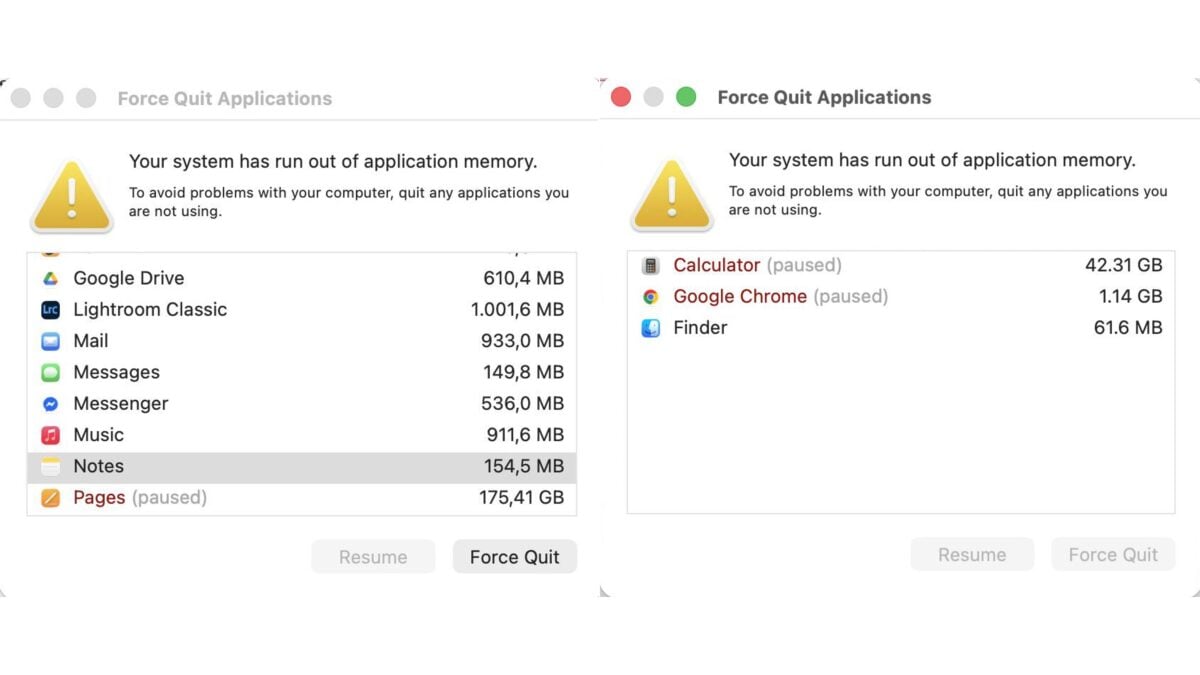Close the right Force Quit window

[621, 97]
